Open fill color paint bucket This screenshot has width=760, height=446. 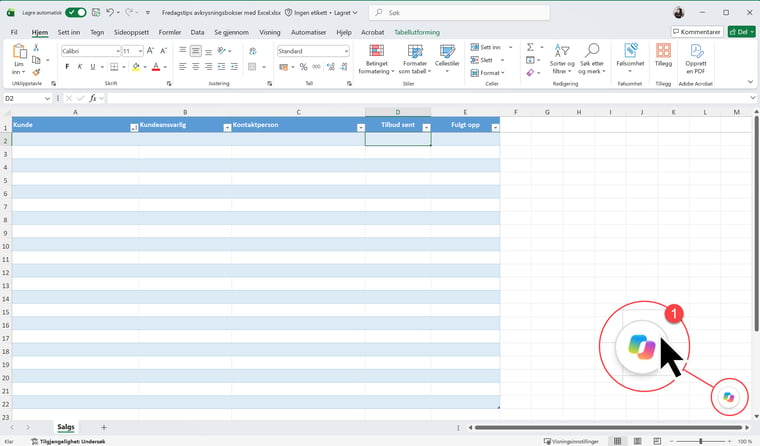pyautogui.click(x=136, y=66)
